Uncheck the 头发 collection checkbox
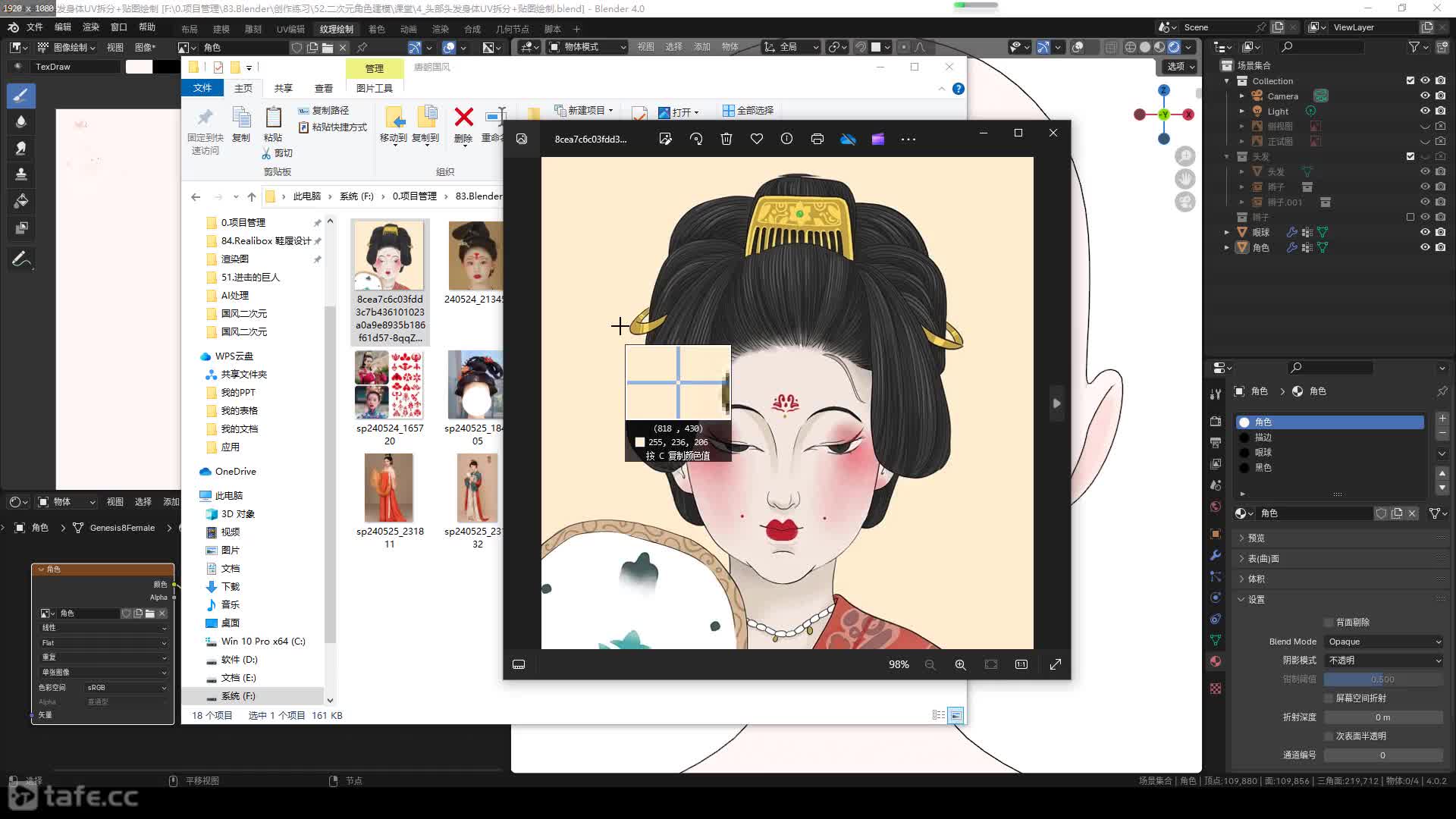 pos(1410,157)
